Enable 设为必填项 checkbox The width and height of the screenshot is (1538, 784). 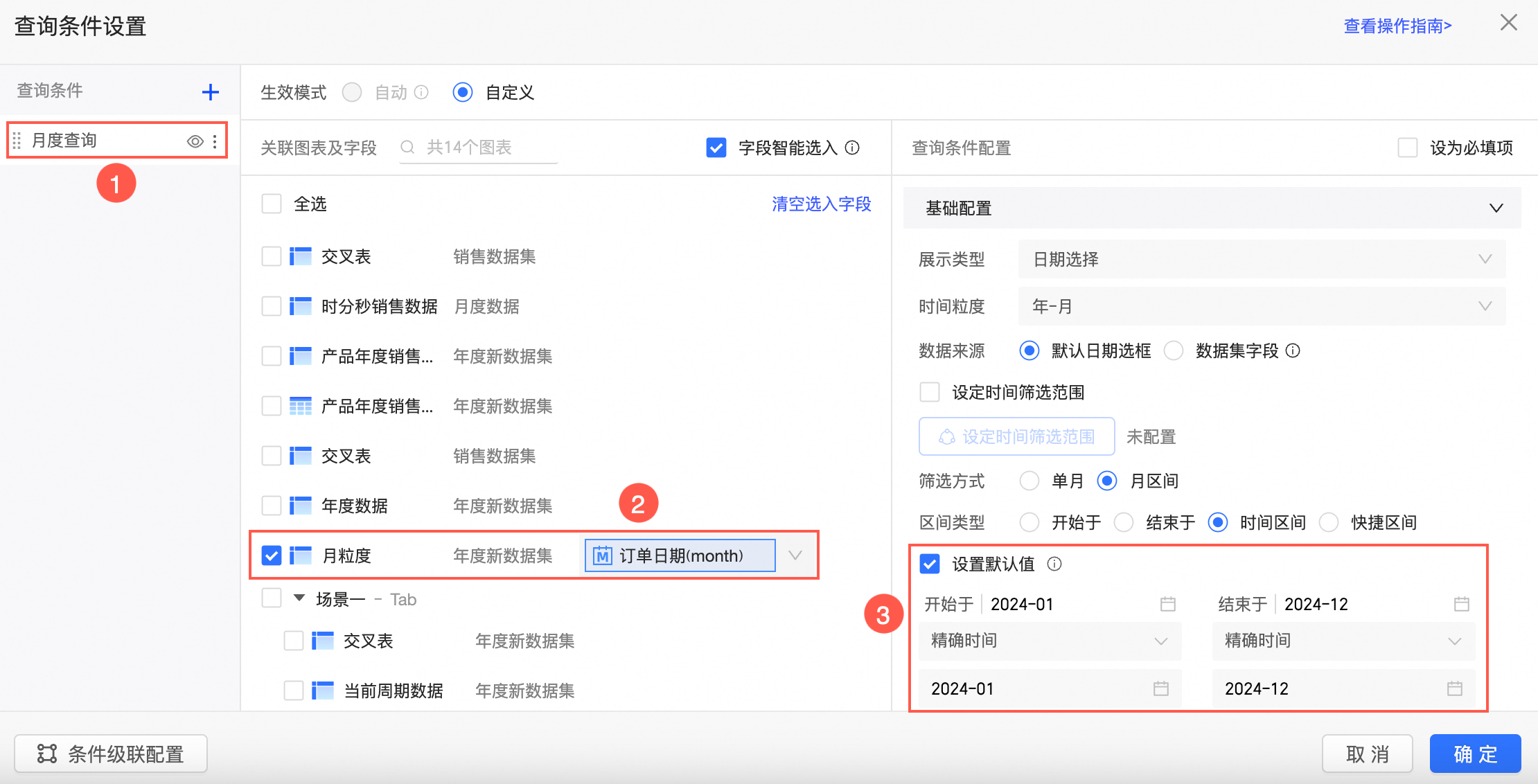[x=1407, y=148]
